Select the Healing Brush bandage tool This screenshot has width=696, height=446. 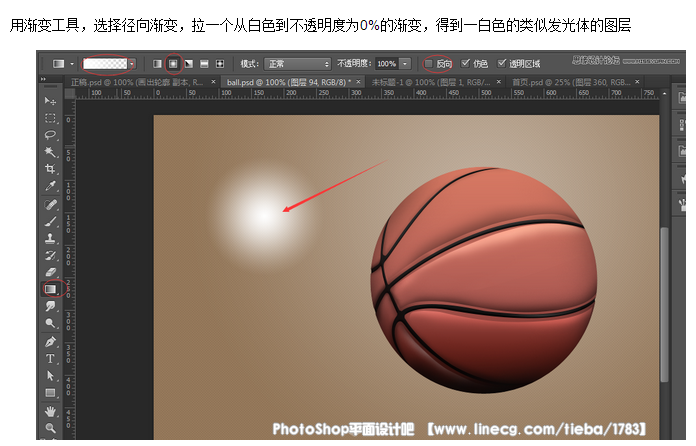click(x=50, y=204)
